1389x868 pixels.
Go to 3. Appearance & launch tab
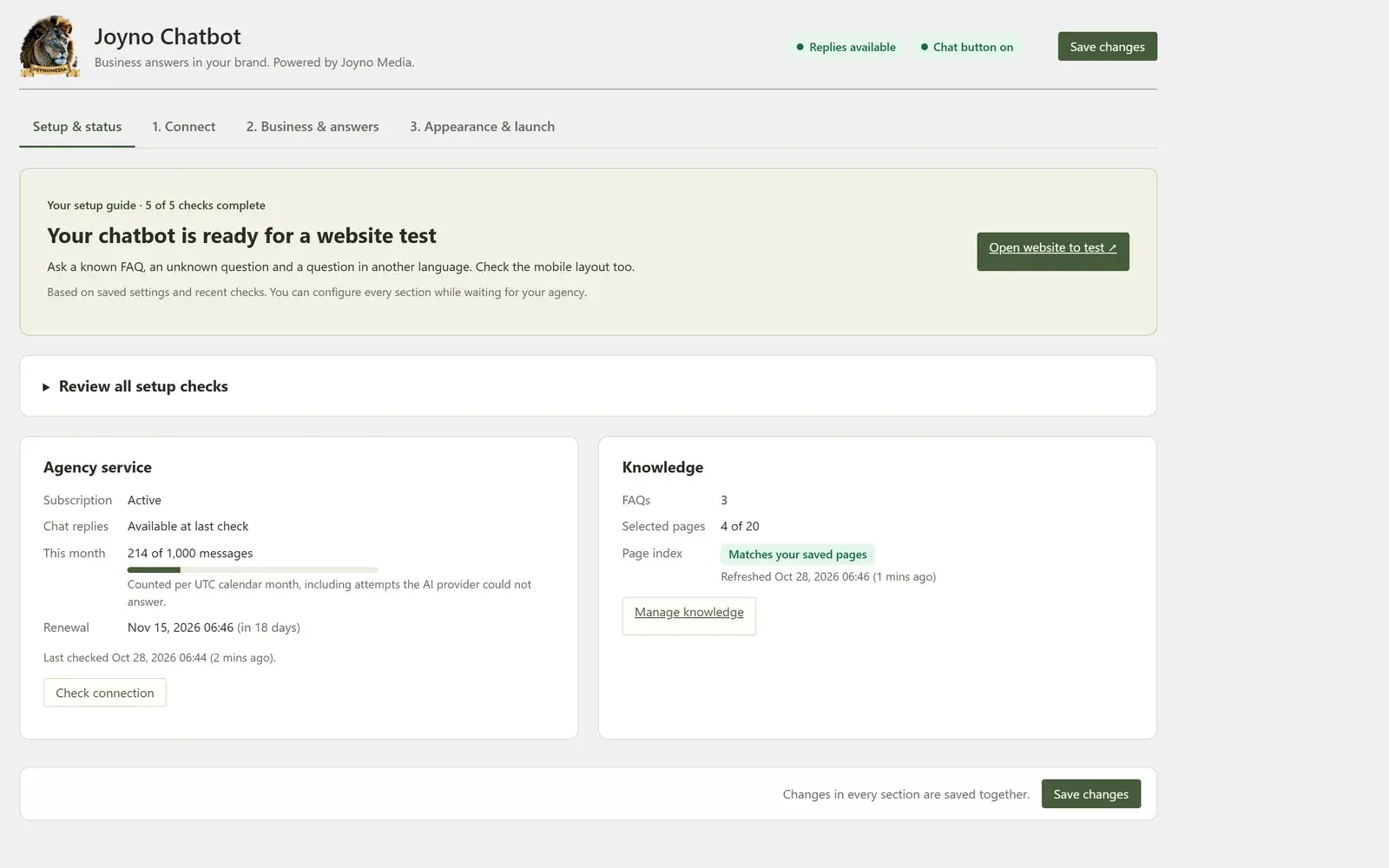[483, 127]
